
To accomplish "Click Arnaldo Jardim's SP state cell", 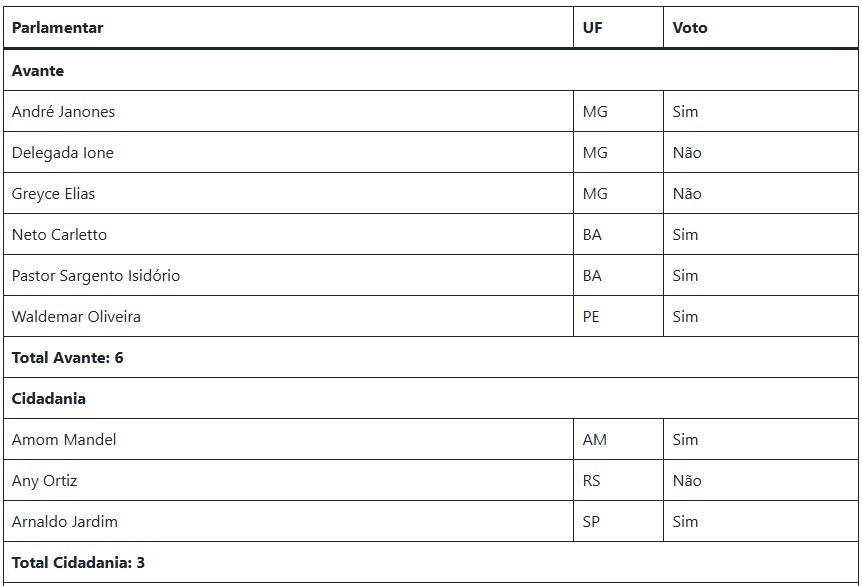I will point(618,521).
